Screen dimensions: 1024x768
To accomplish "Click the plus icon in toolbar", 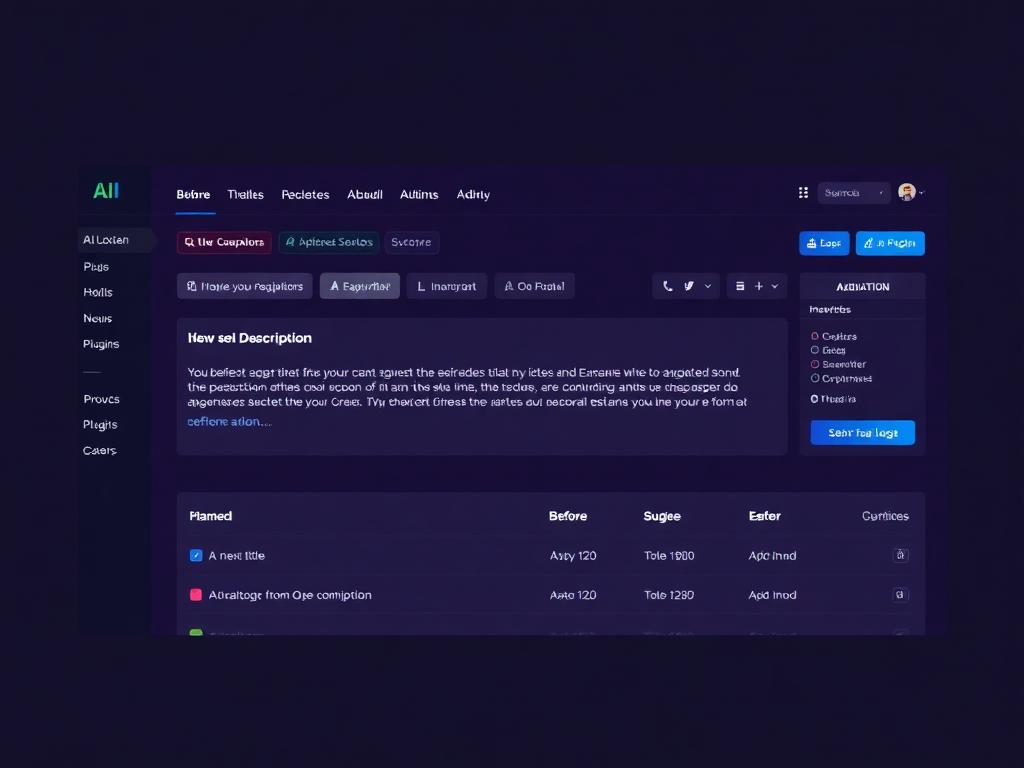I will [759, 286].
